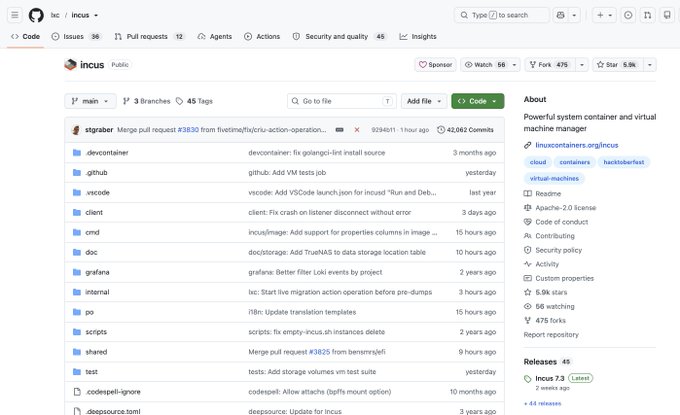Click stgraber's avatar in the commit bar

[76, 130]
